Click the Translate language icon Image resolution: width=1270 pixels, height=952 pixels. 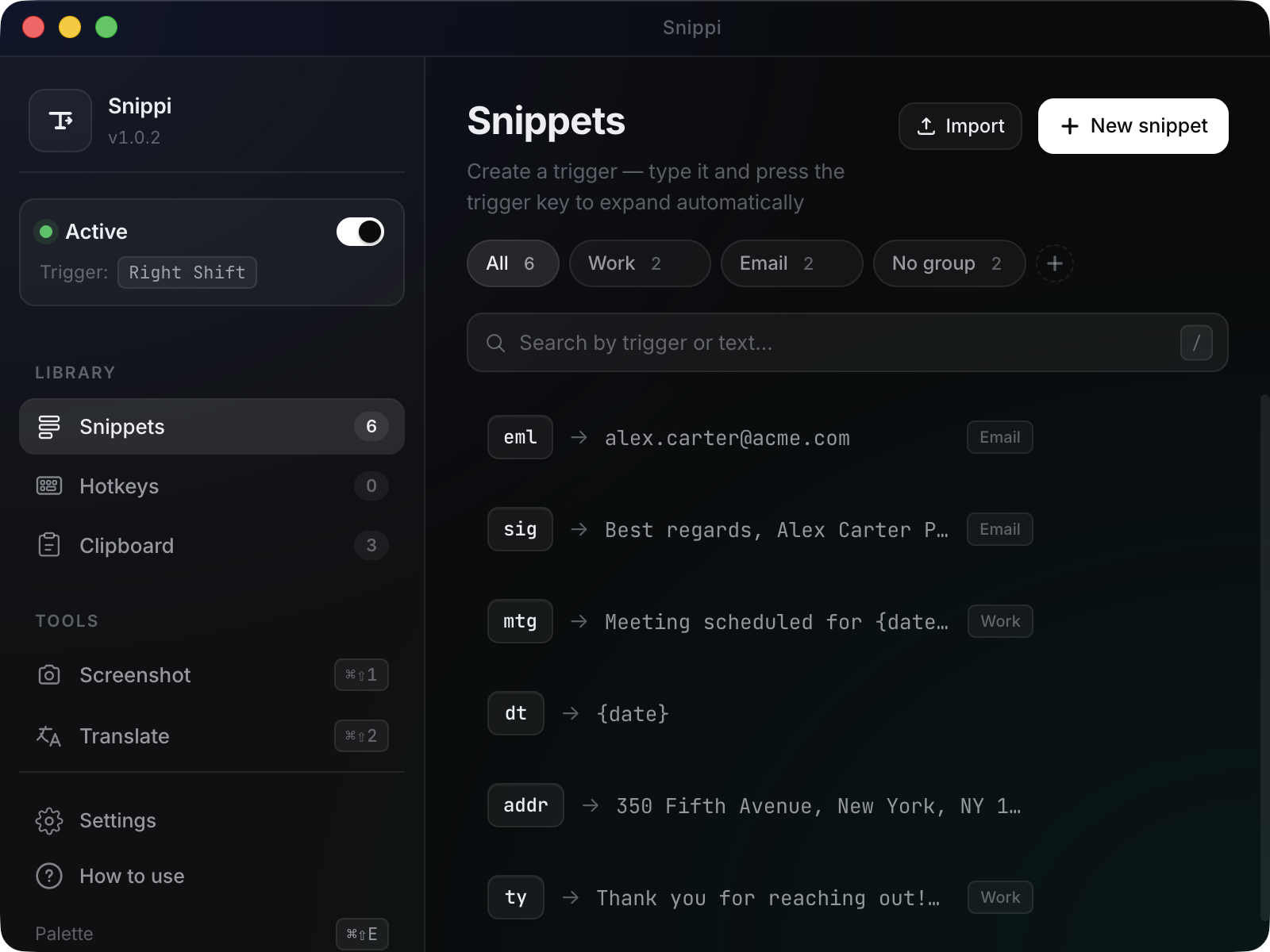tap(49, 736)
